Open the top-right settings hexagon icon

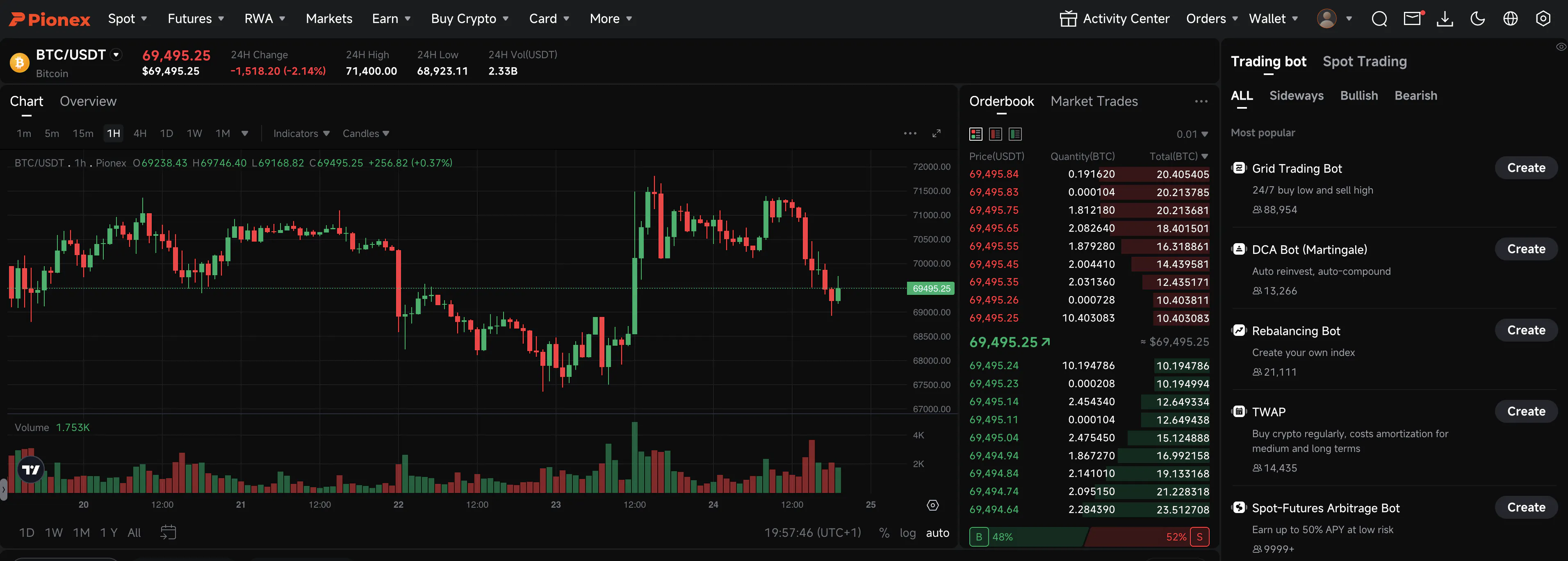(1543, 19)
